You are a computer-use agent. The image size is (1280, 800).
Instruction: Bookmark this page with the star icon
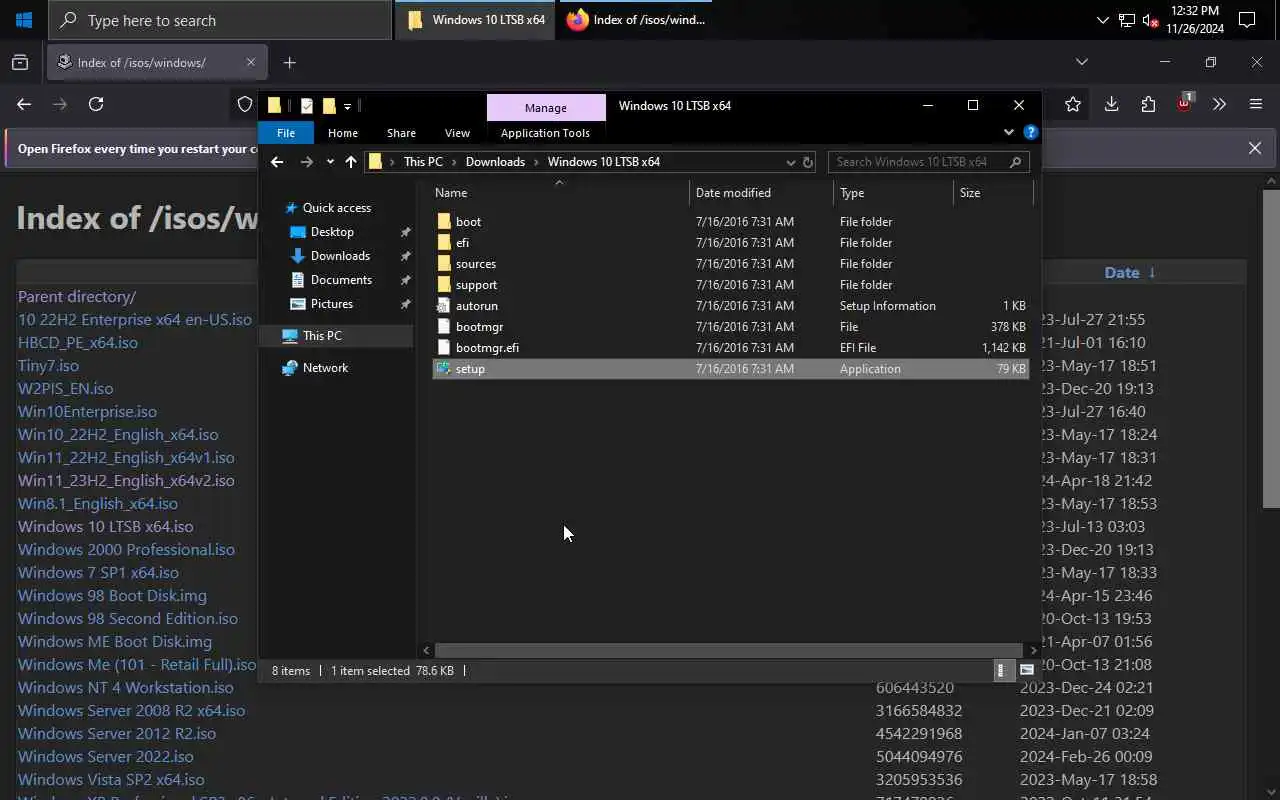(1073, 104)
